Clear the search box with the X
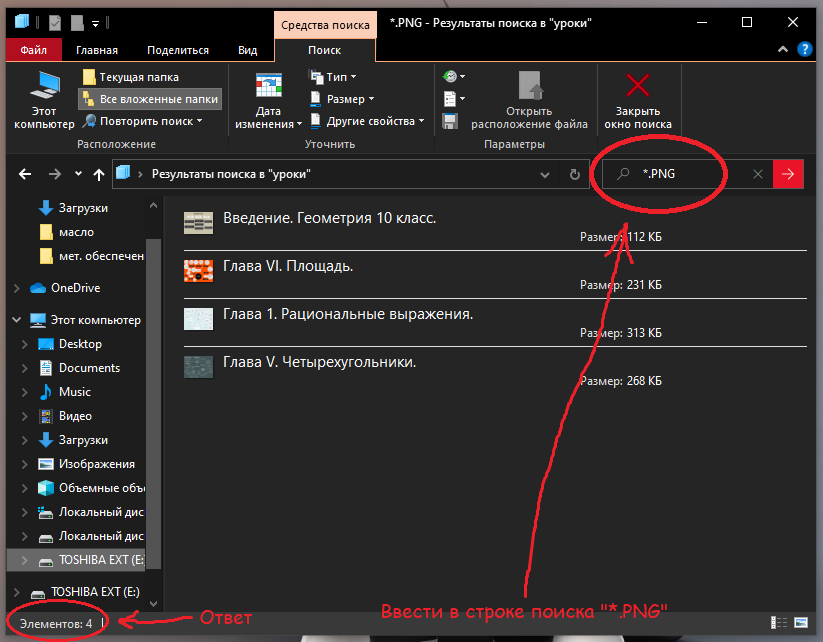This screenshot has width=823, height=642. pos(758,174)
